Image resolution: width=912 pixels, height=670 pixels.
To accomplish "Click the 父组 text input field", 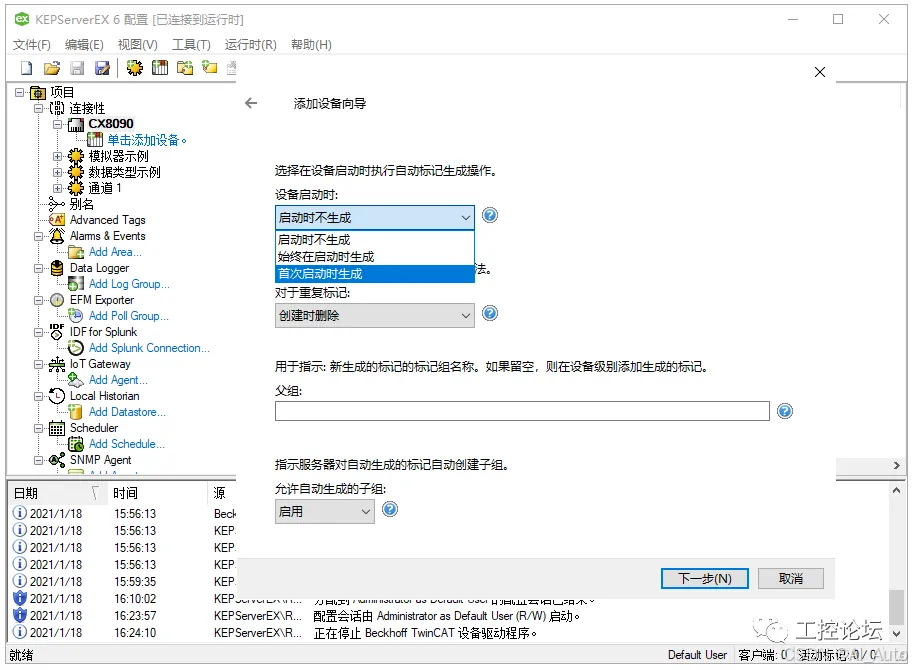I will click(522, 411).
